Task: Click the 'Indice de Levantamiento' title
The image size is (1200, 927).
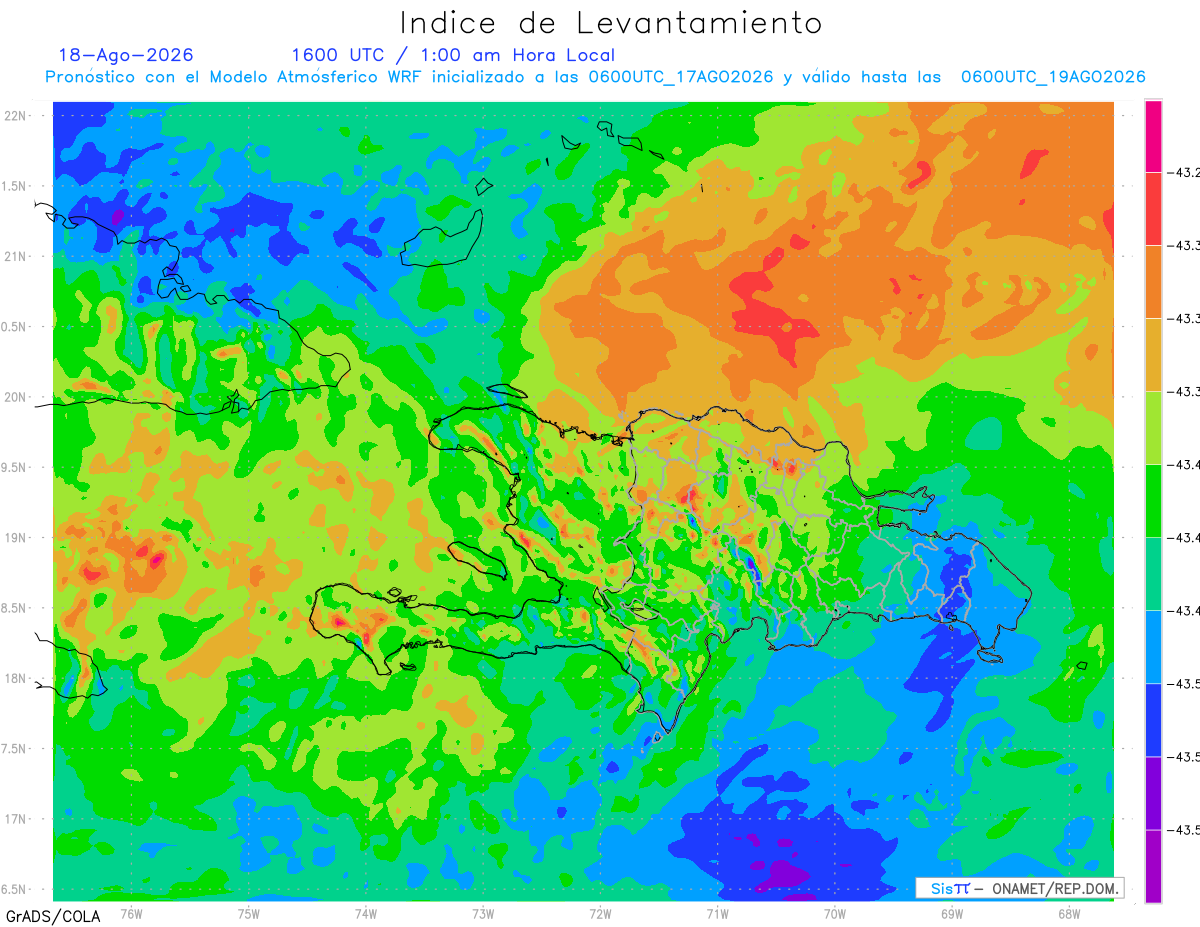Action: [611, 22]
